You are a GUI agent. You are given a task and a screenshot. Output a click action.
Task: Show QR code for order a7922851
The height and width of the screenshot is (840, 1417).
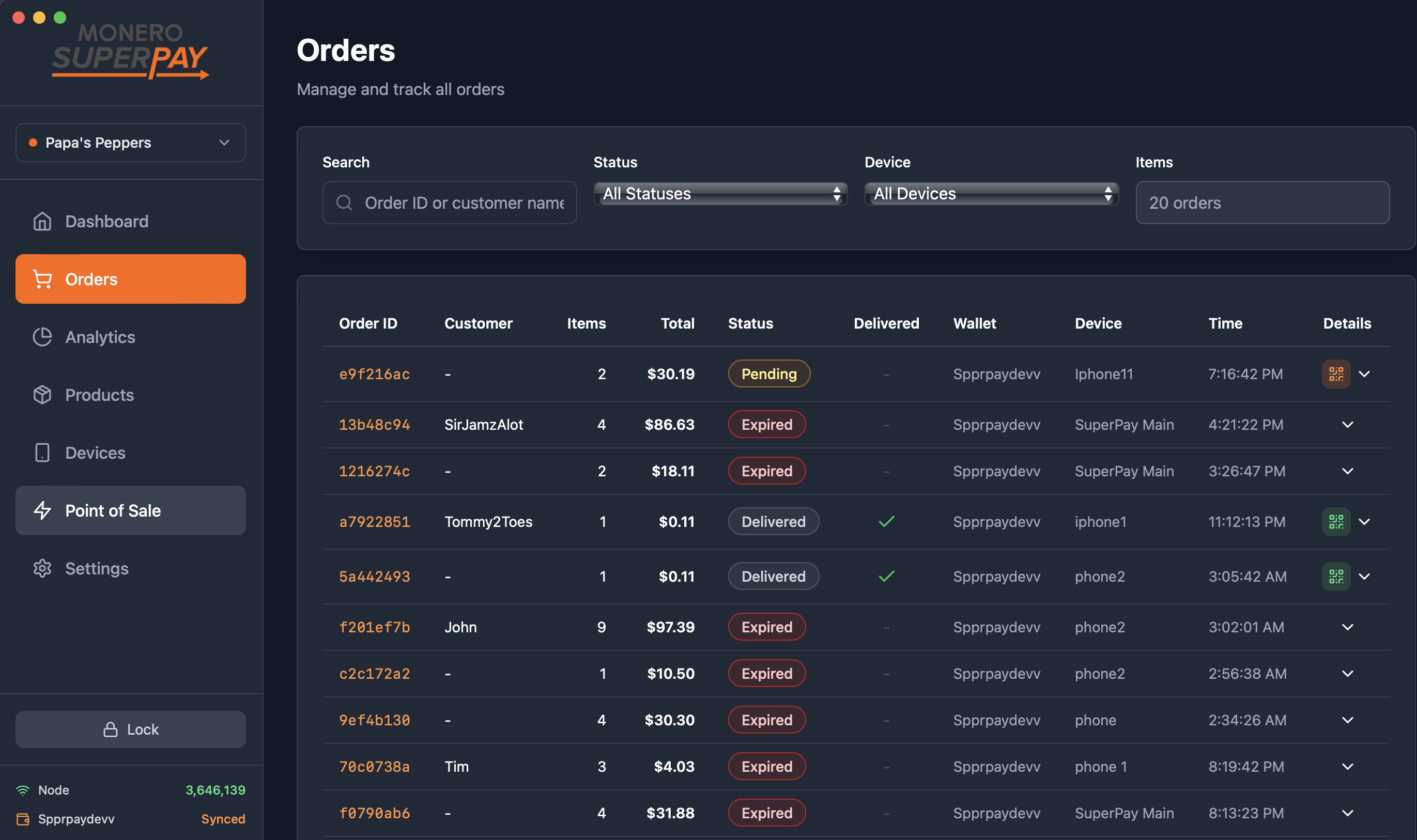click(1335, 521)
